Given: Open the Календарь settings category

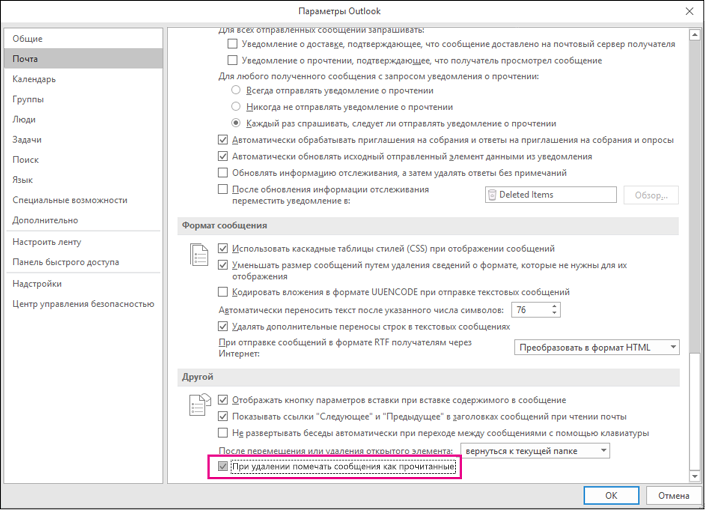Looking at the screenshot, I should tap(83, 79).
